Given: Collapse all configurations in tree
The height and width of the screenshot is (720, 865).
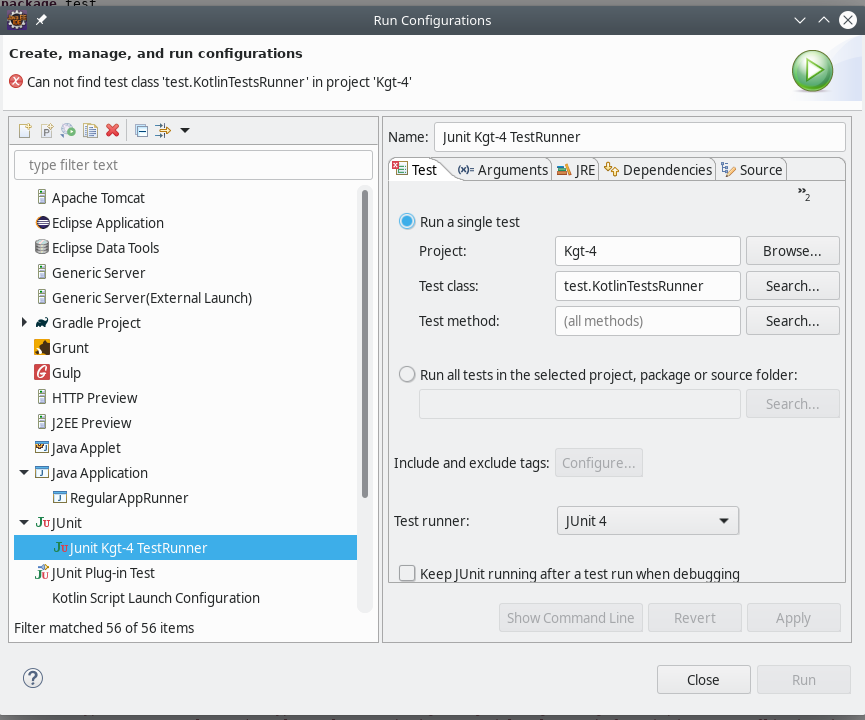Looking at the screenshot, I should click(142, 131).
